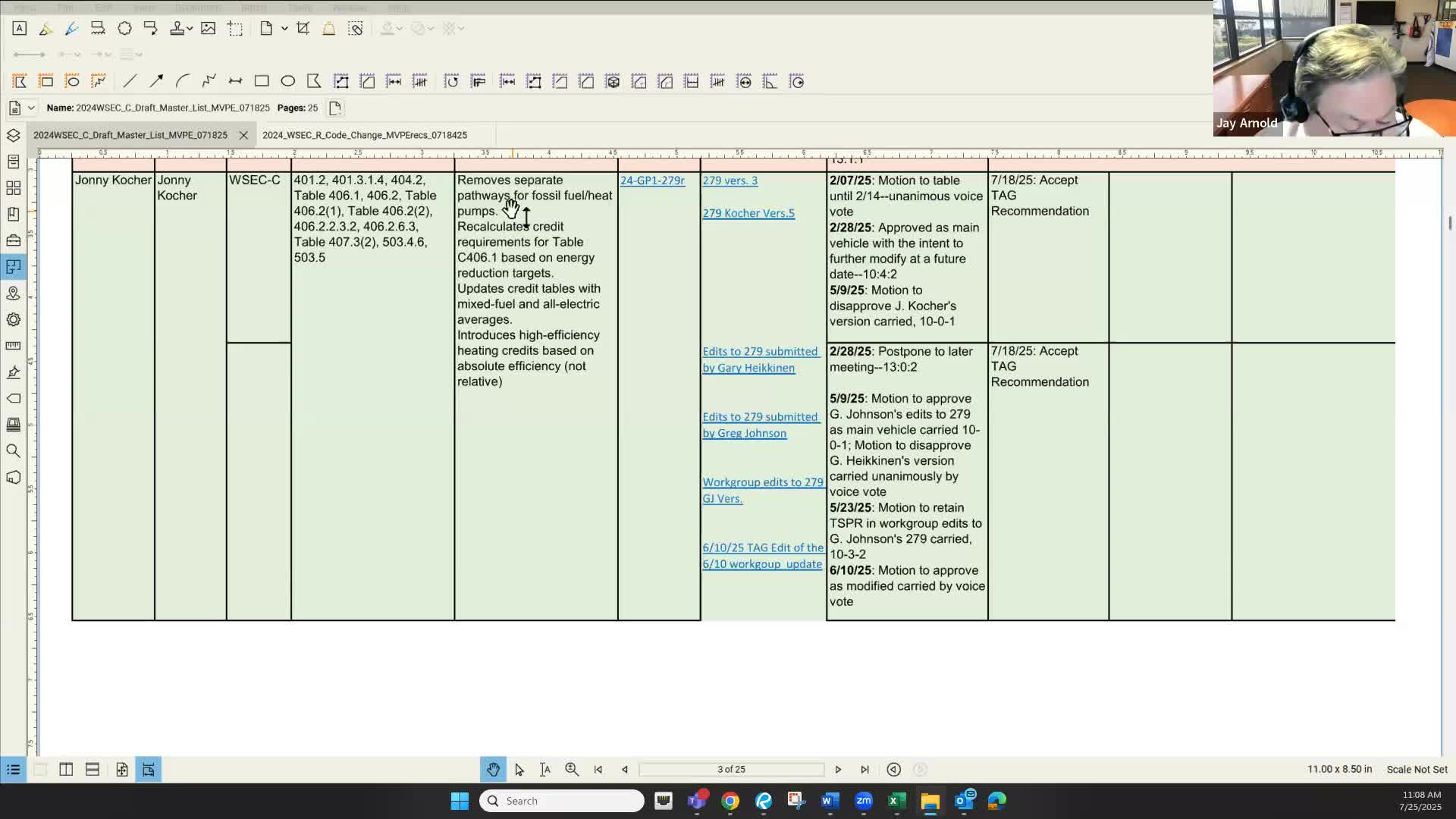Open the file access dropdown beside Name
Image resolution: width=1456 pixels, height=819 pixels.
[31, 108]
